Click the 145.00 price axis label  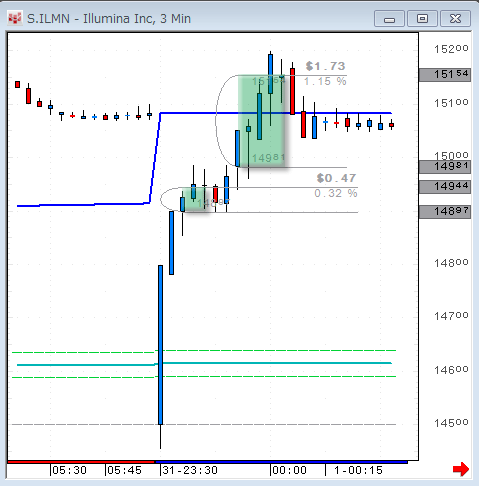click(x=451, y=423)
